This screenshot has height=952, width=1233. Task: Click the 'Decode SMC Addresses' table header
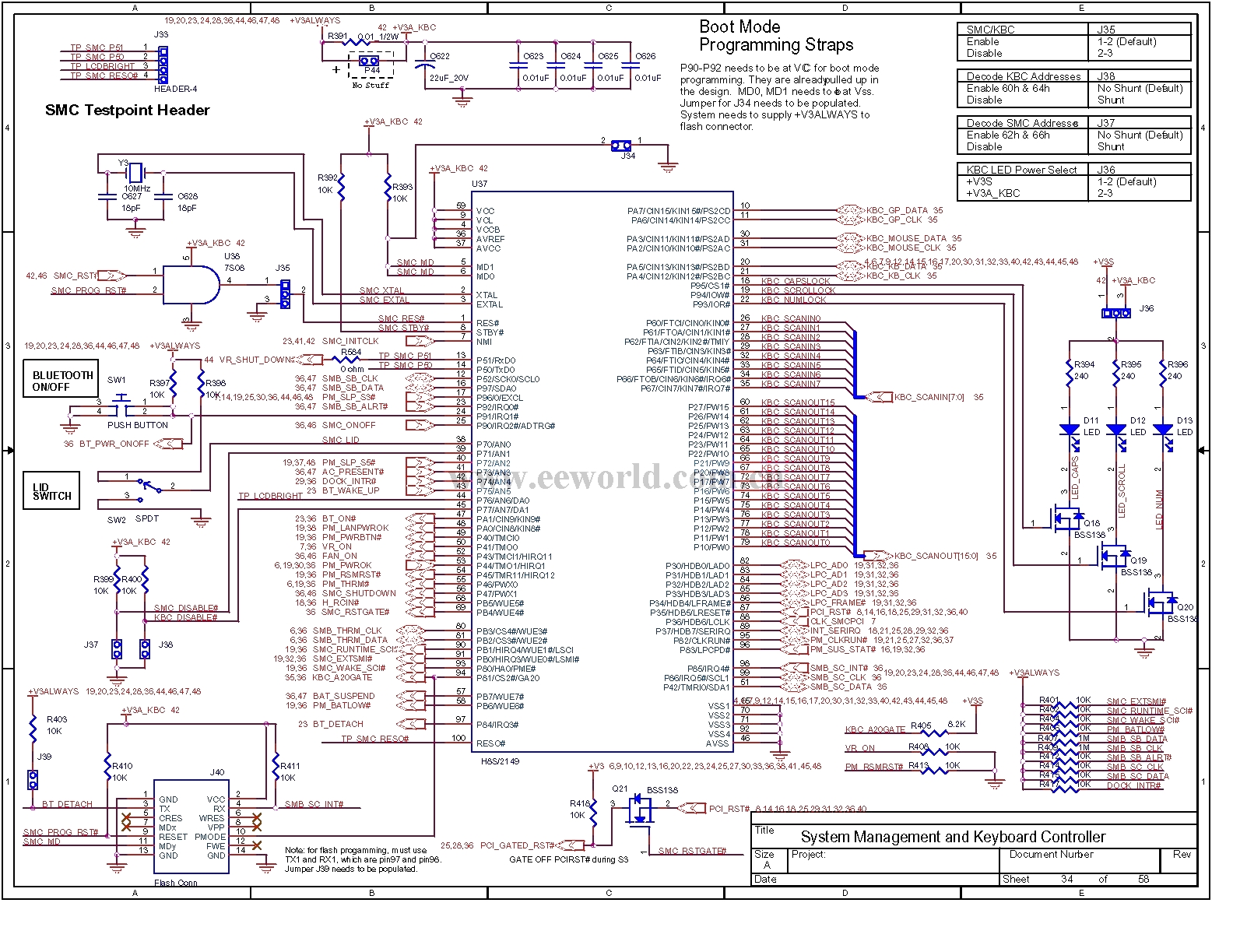click(1022, 123)
